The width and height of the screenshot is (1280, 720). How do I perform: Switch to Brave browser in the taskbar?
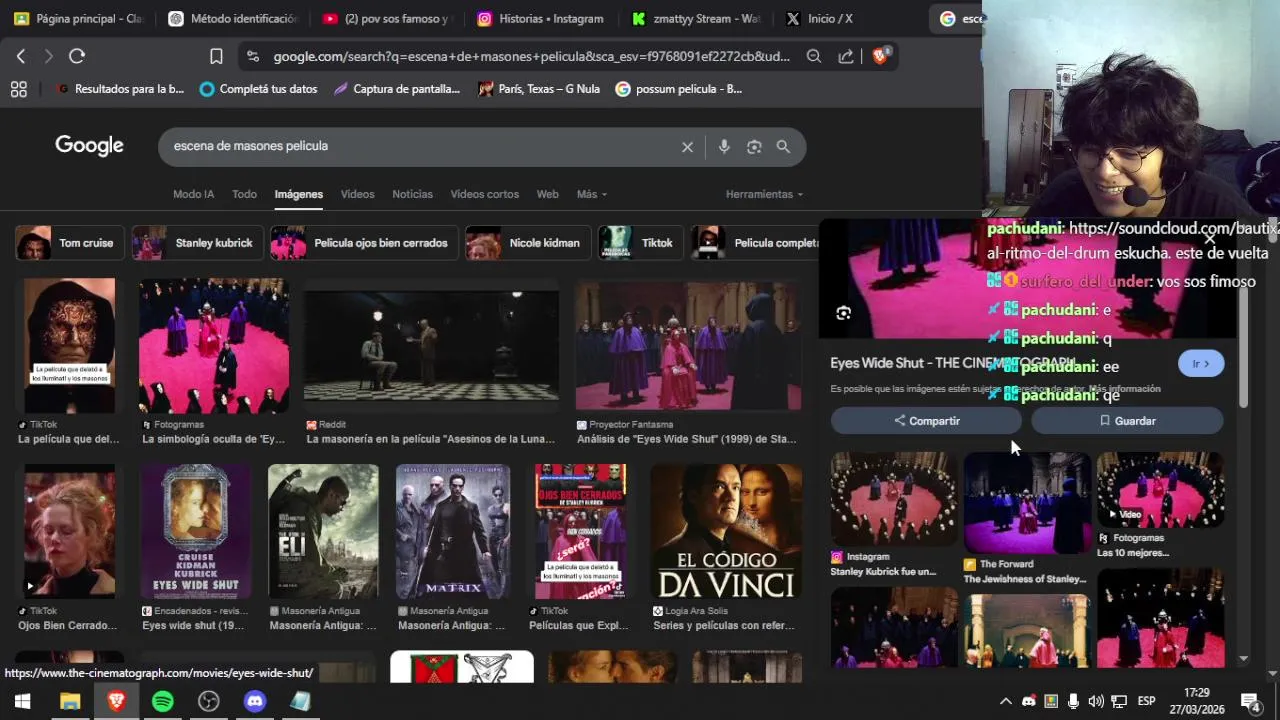(116, 701)
